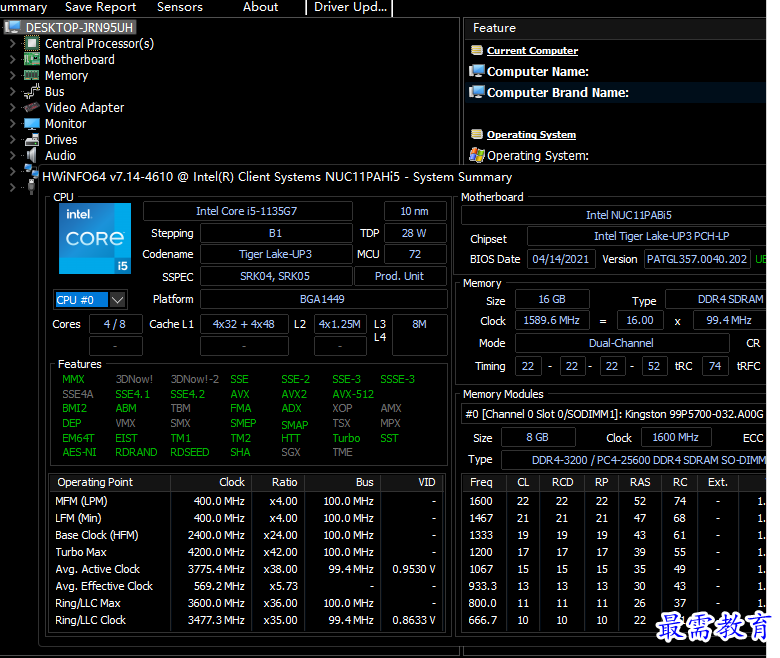Click the Audio speaker icon in tree

click(32, 156)
